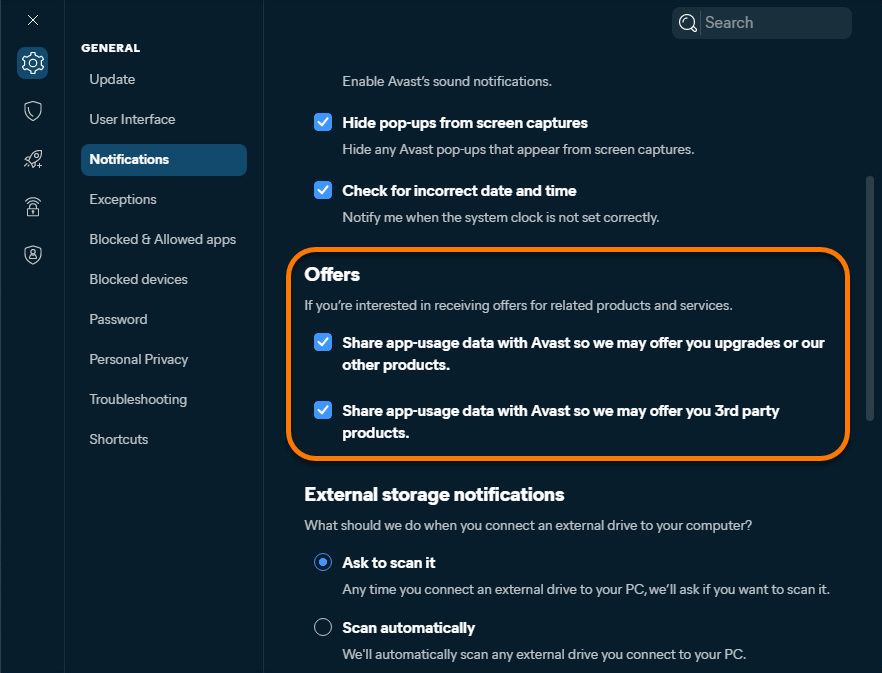Click 'We'll automatically scan any external drive' text
The image size is (882, 673).
(544, 654)
